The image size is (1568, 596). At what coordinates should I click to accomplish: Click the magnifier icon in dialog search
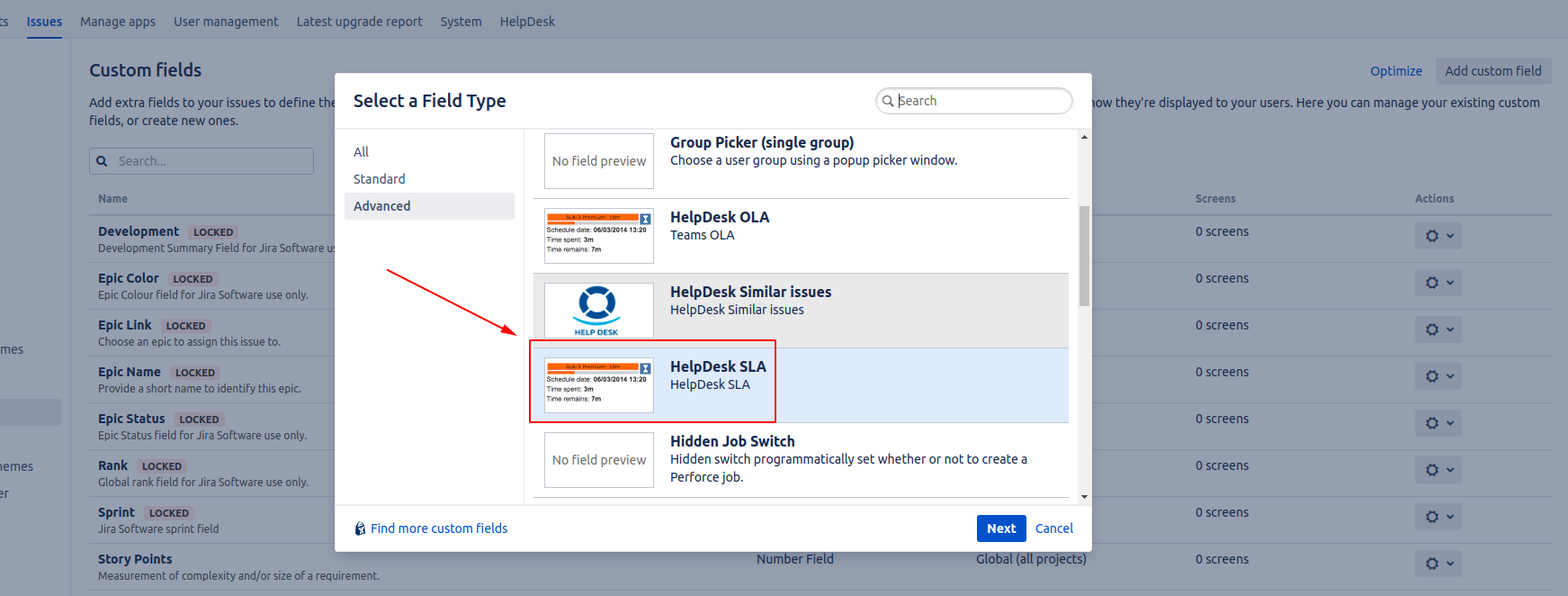pos(888,101)
